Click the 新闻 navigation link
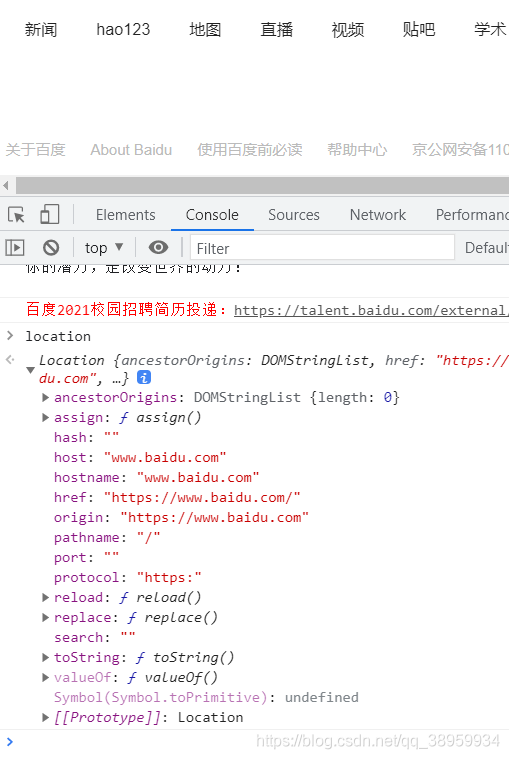Viewport: 509px width, 759px height. [x=41, y=30]
